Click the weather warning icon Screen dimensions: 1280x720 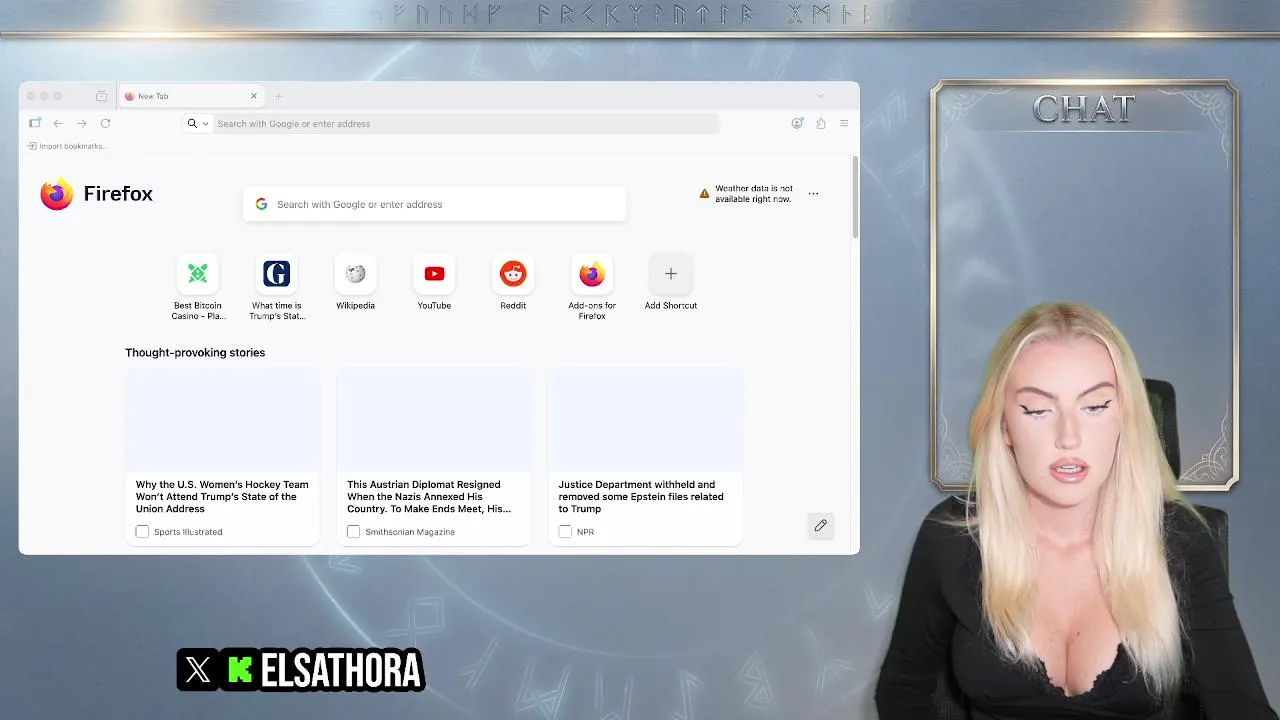point(704,193)
